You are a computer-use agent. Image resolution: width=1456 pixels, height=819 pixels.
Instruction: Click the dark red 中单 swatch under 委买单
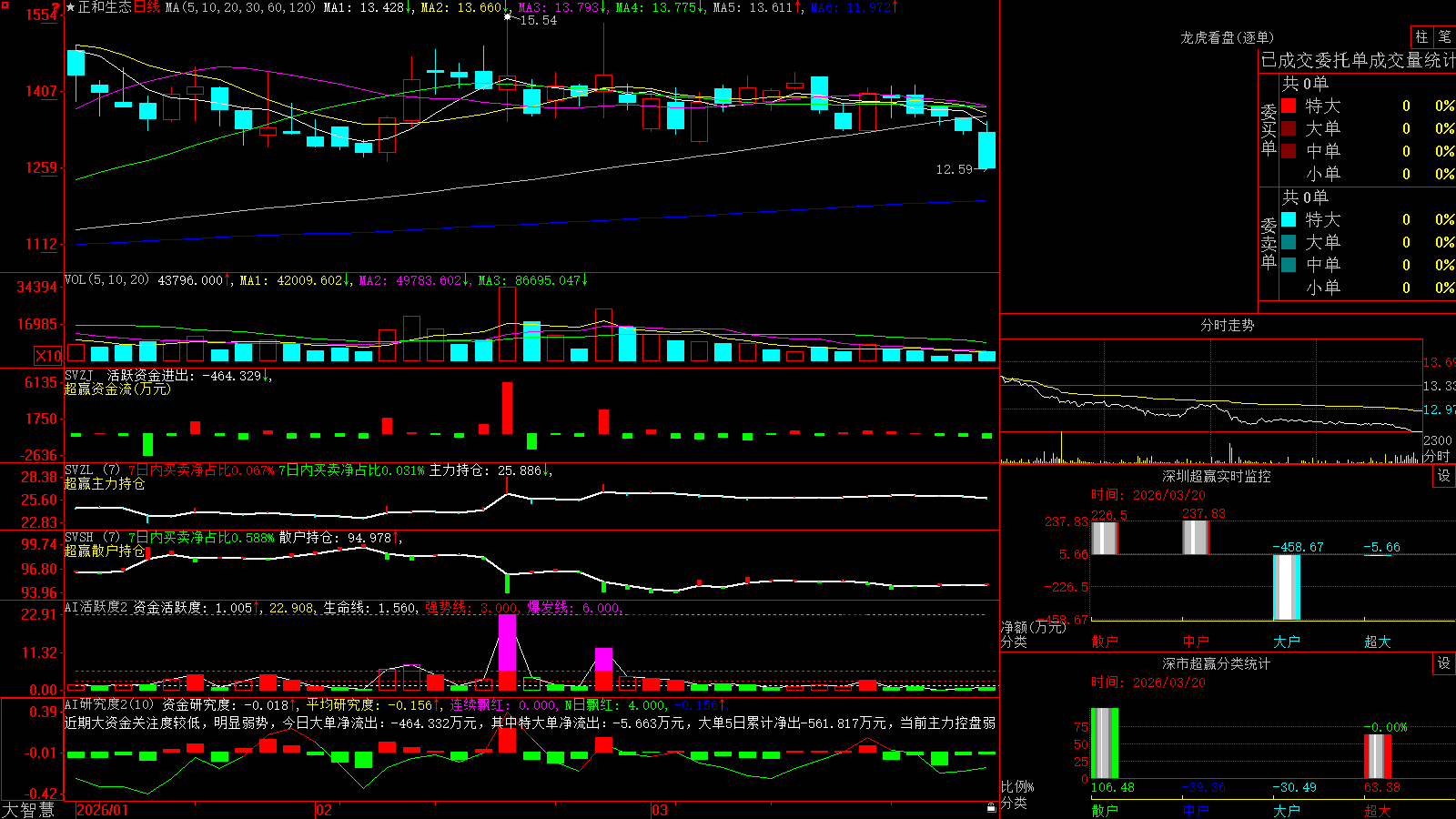click(x=1289, y=151)
